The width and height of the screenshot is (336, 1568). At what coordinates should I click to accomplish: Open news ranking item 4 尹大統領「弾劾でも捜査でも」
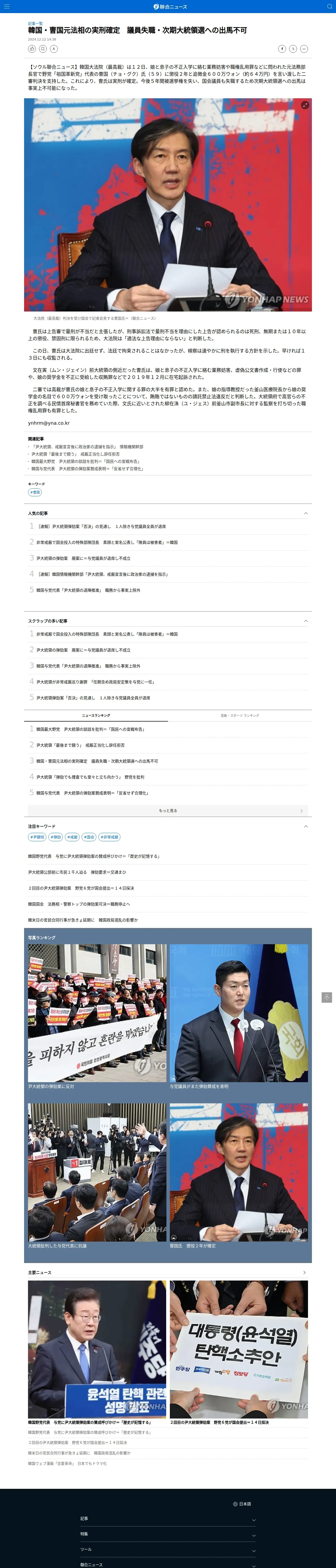pyautogui.click(x=90, y=777)
